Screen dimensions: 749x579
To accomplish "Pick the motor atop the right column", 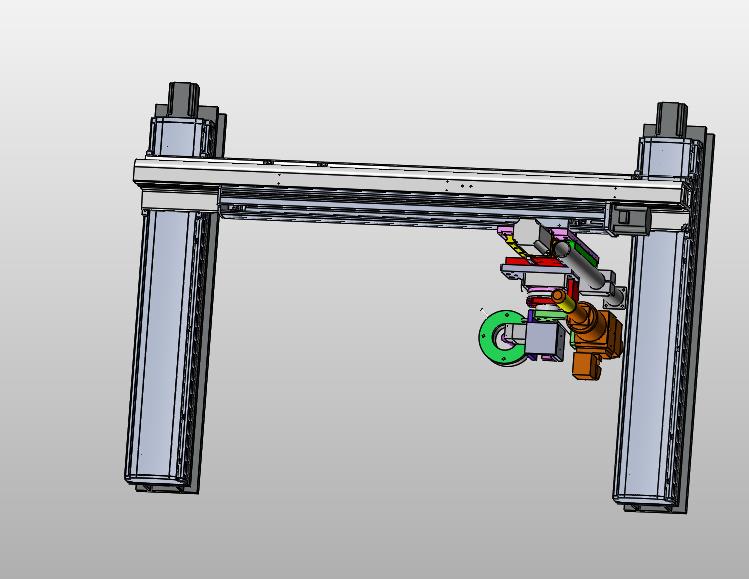I will [x=672, y=119].
